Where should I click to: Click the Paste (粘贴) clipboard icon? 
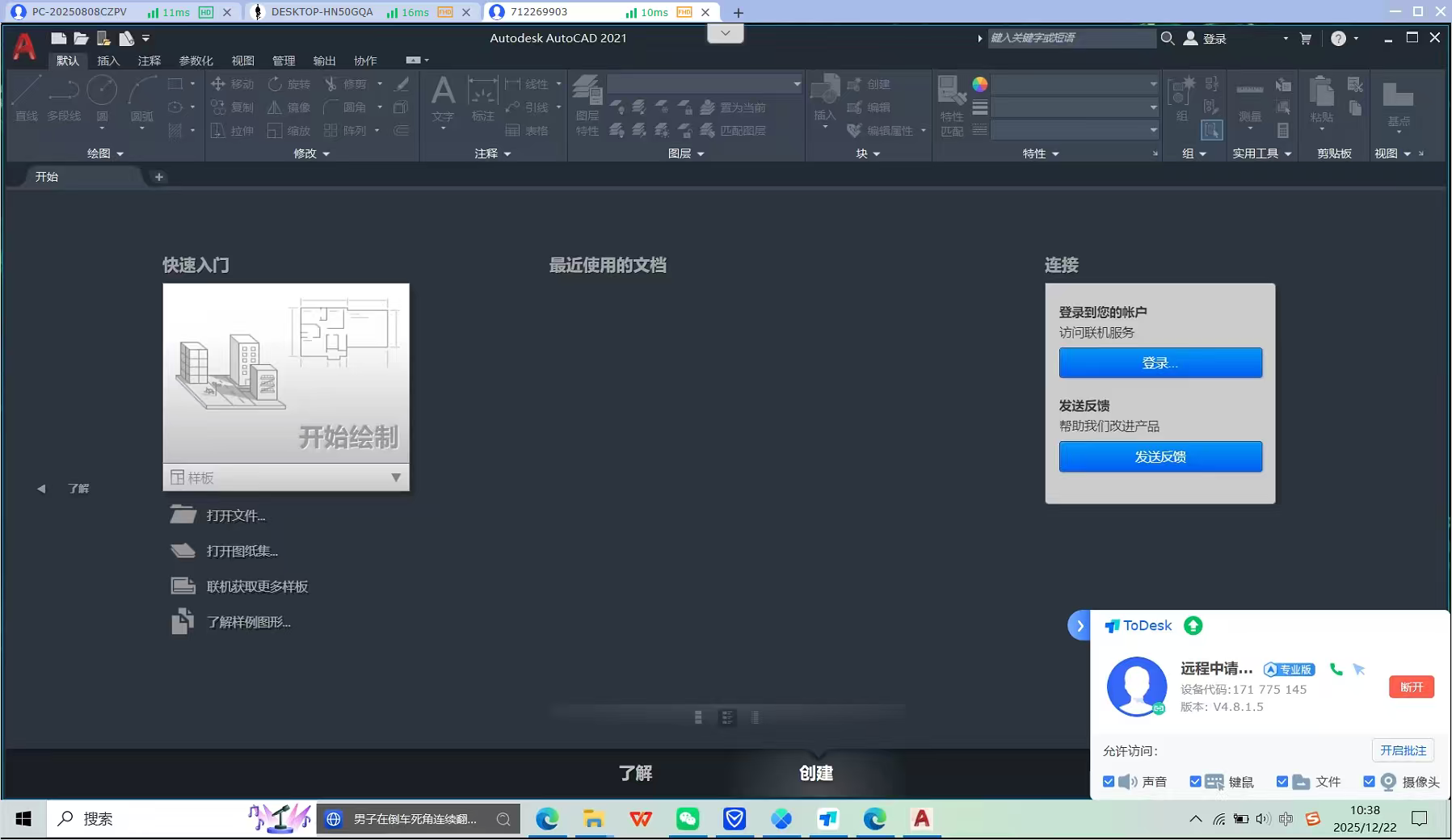click(1321, 97)
